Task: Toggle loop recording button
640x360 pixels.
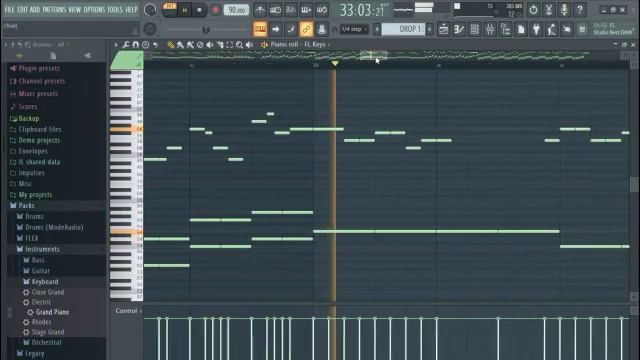Action: tap(322, 10)
